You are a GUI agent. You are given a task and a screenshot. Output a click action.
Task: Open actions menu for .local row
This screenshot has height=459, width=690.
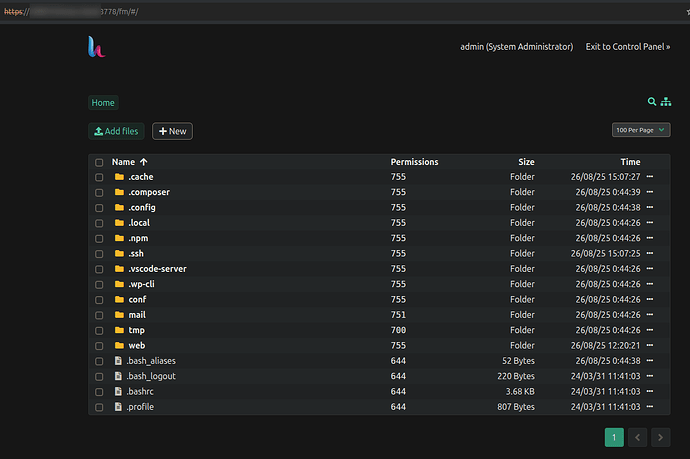tap(650, 223)
